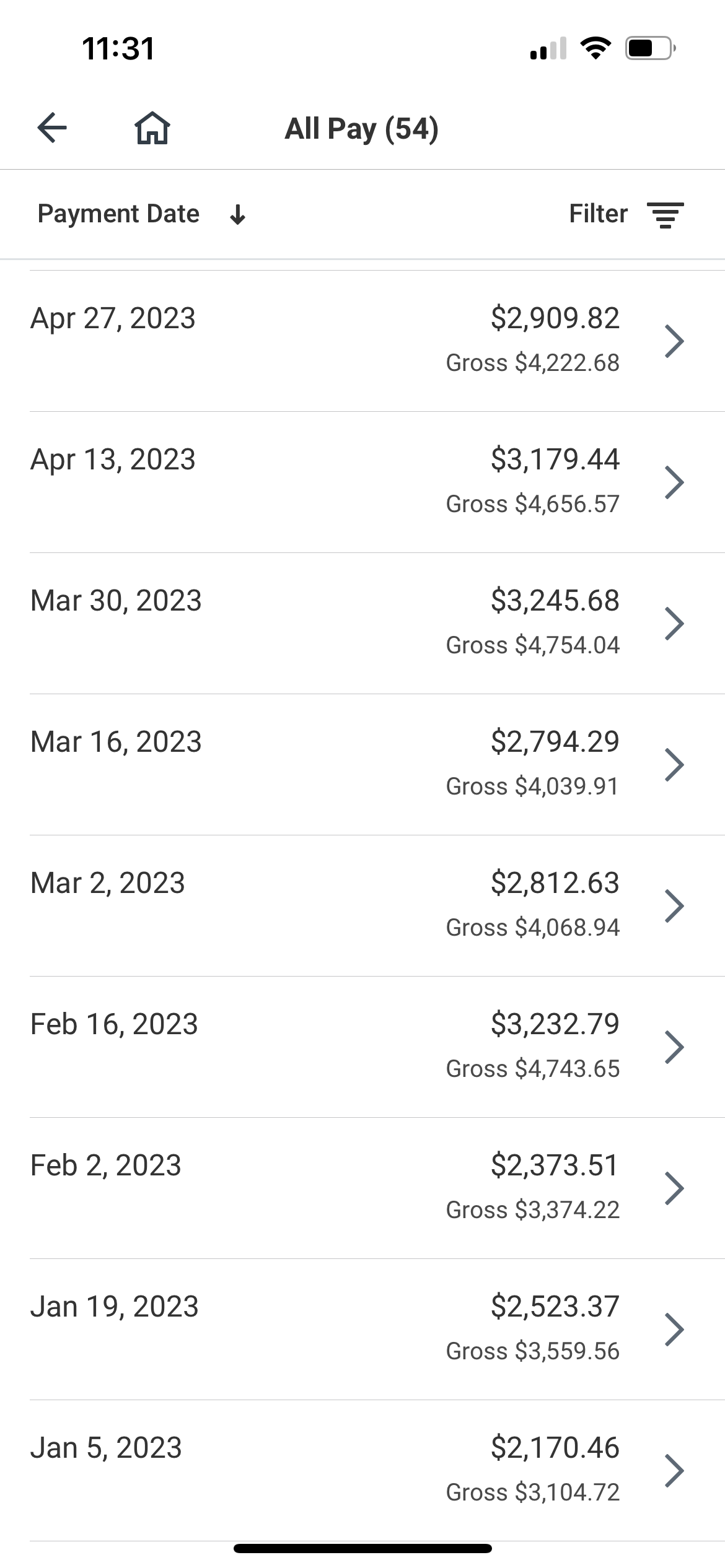Tap the cellular signal bars icon
This screenshot has height=1568, width=725.
pyautogui.click(x=548, y=48)
